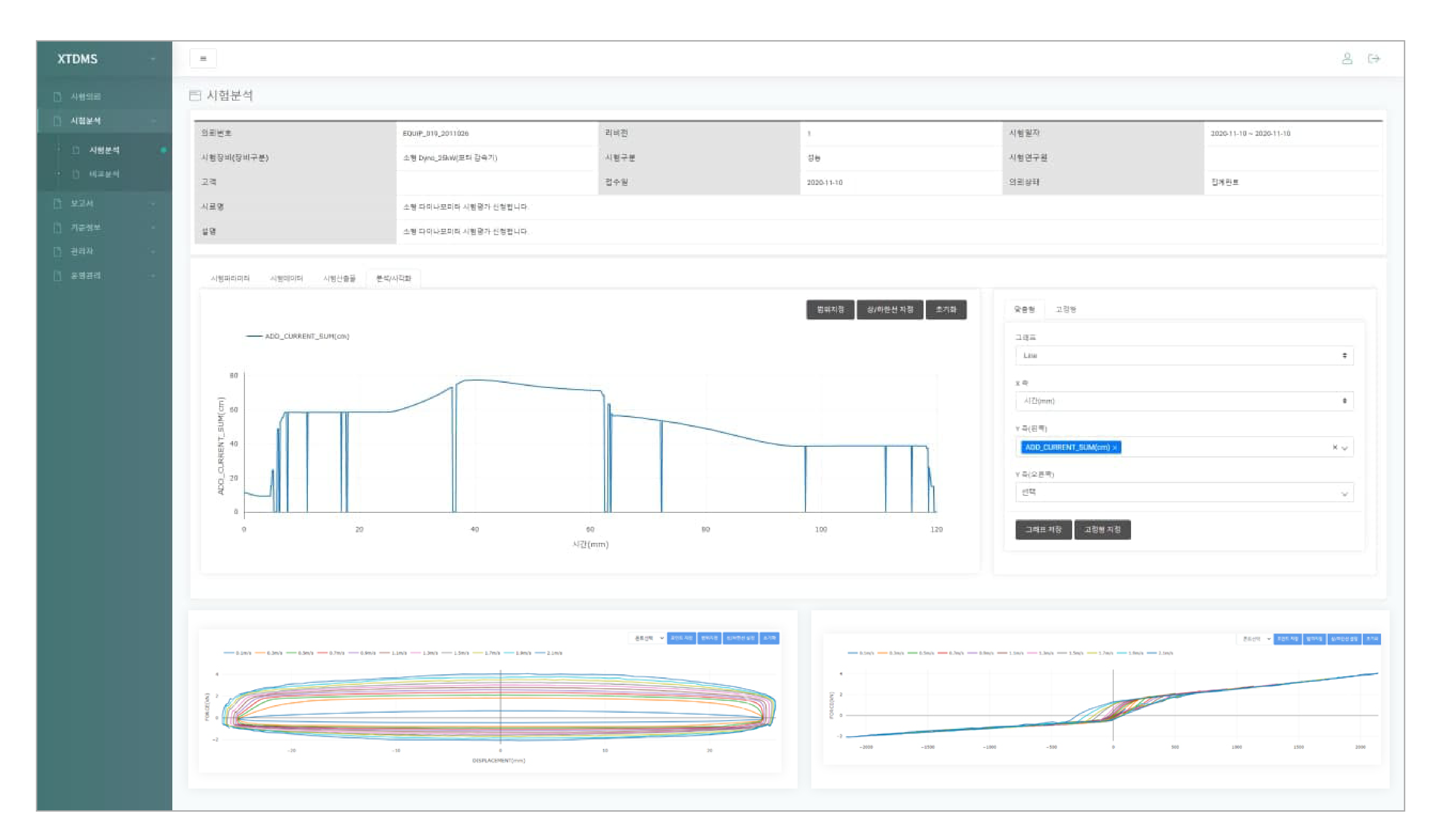Click blue 초기화 button in right velocity chart

point(1371,639)
